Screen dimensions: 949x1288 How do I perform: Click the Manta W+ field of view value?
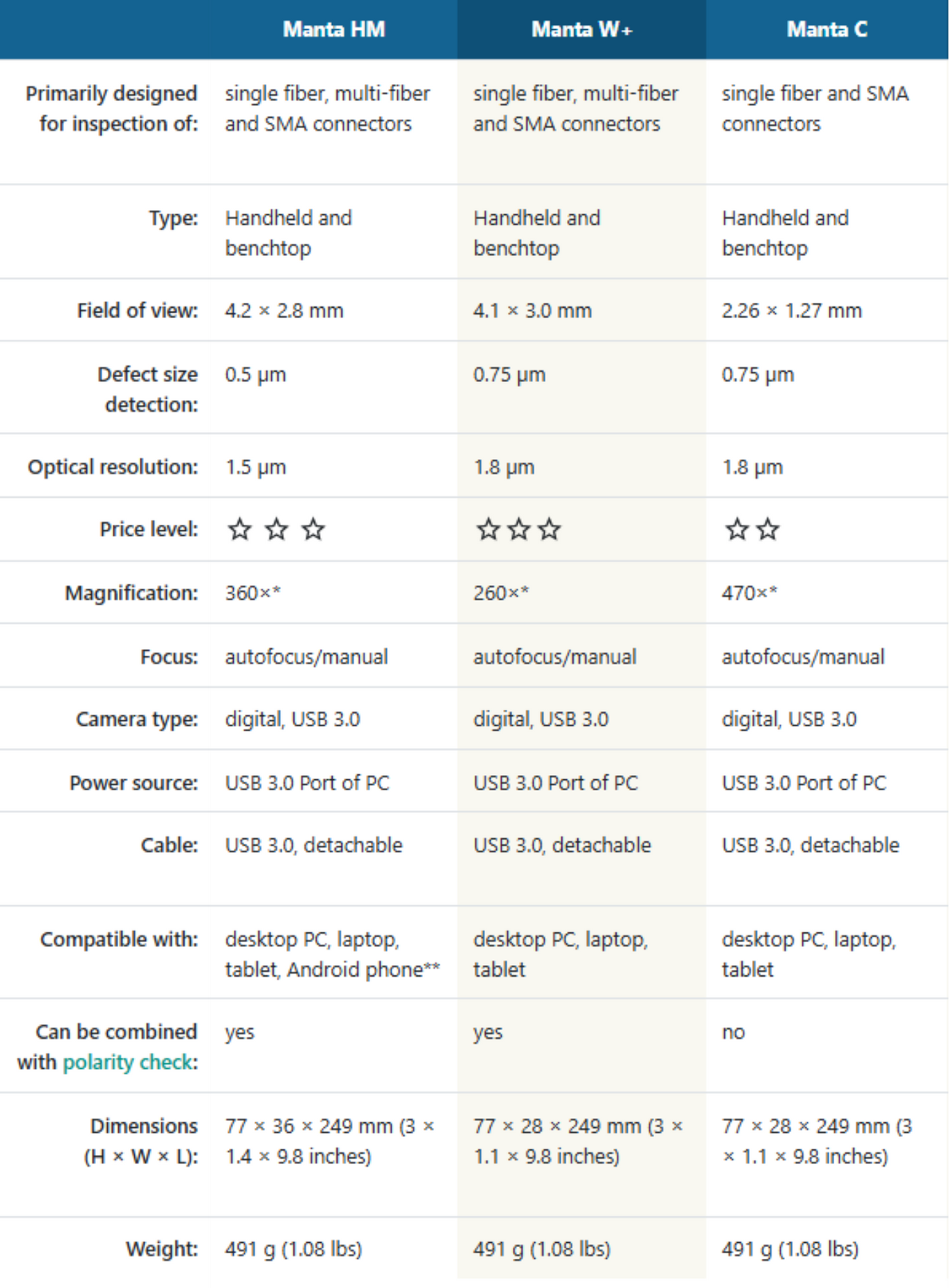click(x=533, y=311)
